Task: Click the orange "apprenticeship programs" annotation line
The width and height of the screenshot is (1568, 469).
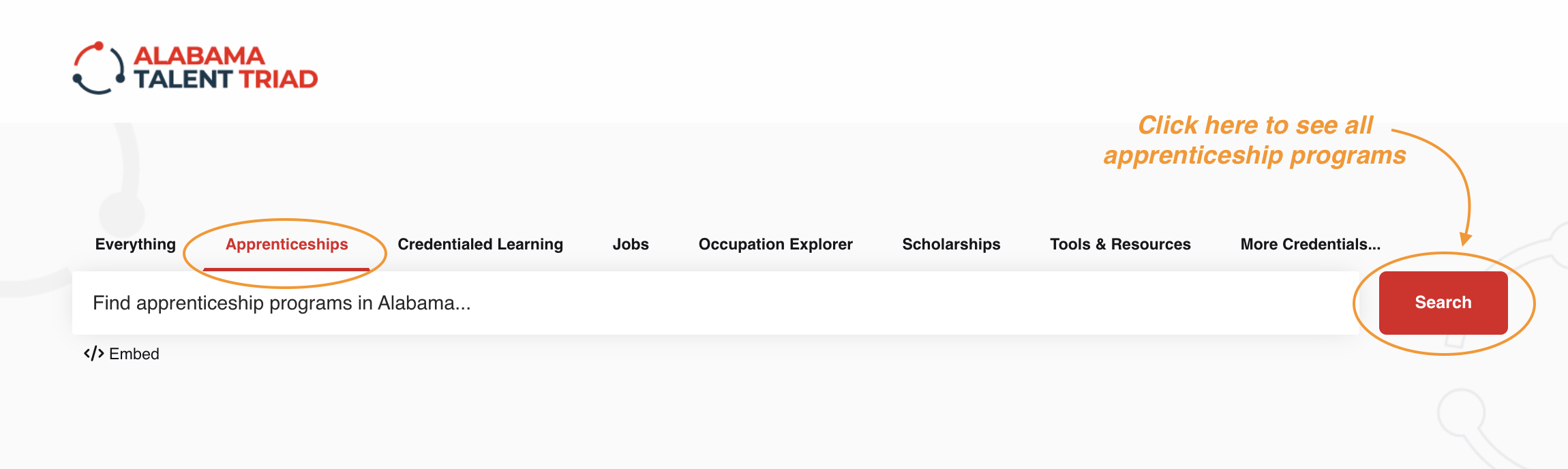Action: point(1254,155)
